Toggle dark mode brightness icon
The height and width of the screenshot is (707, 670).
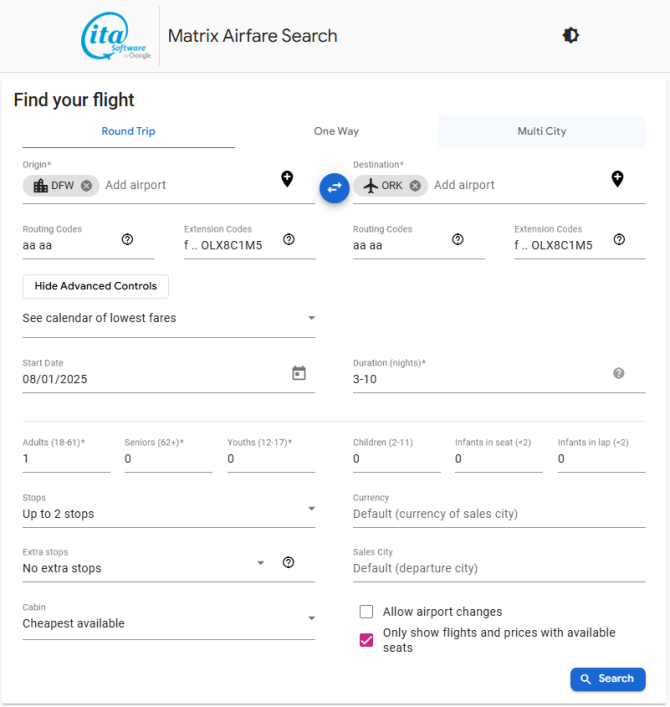point(570,35)
